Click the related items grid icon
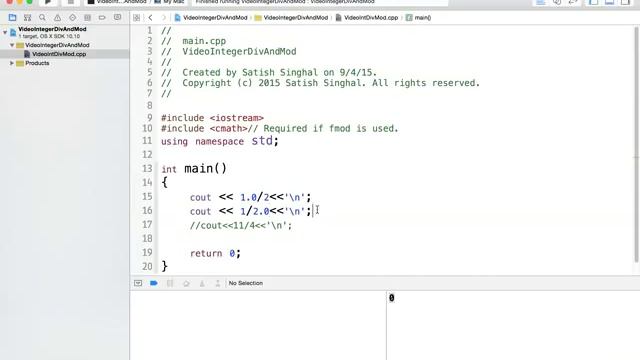Screen dimensions: 640x360 pyautogui.click(x=136, y=18)
